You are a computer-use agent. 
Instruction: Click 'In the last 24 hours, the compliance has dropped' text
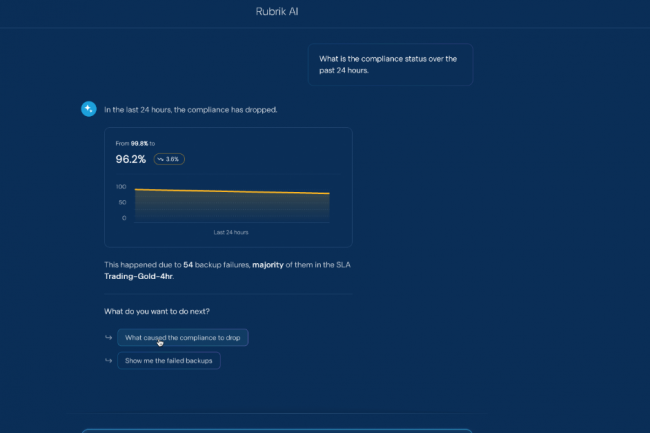click(x=191, y=110)
